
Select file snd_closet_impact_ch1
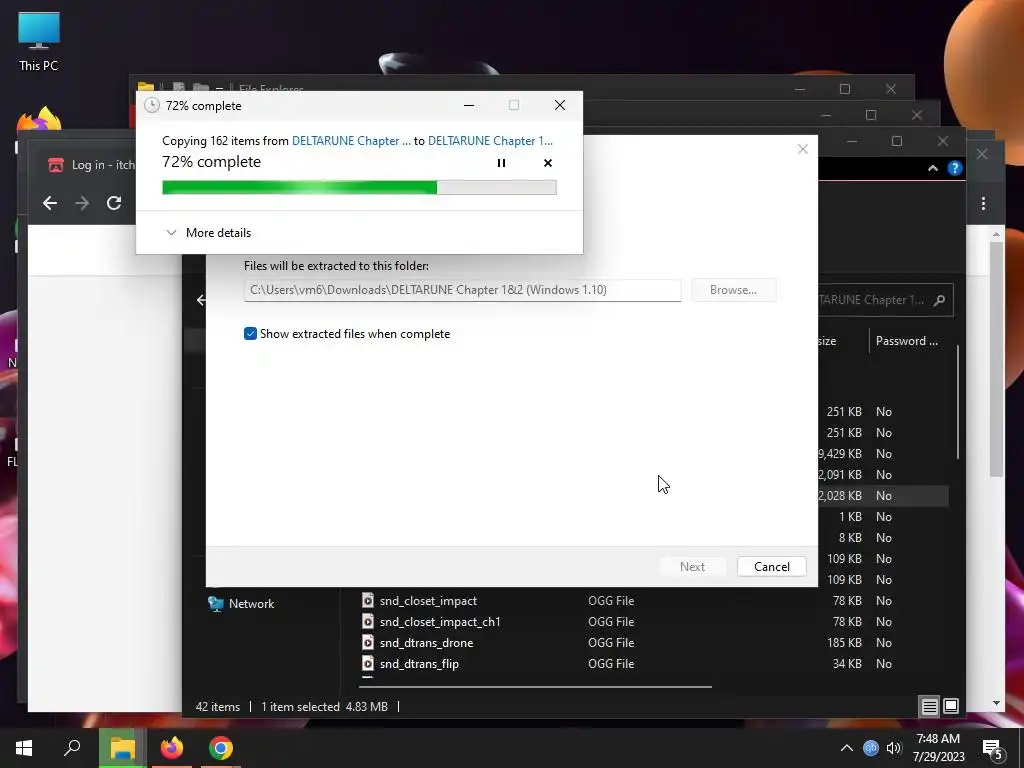[x=440, y=622]
